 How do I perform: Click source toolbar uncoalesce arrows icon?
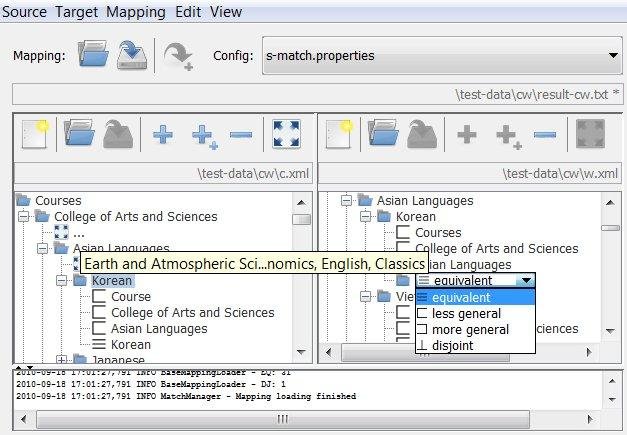[286, 134]
